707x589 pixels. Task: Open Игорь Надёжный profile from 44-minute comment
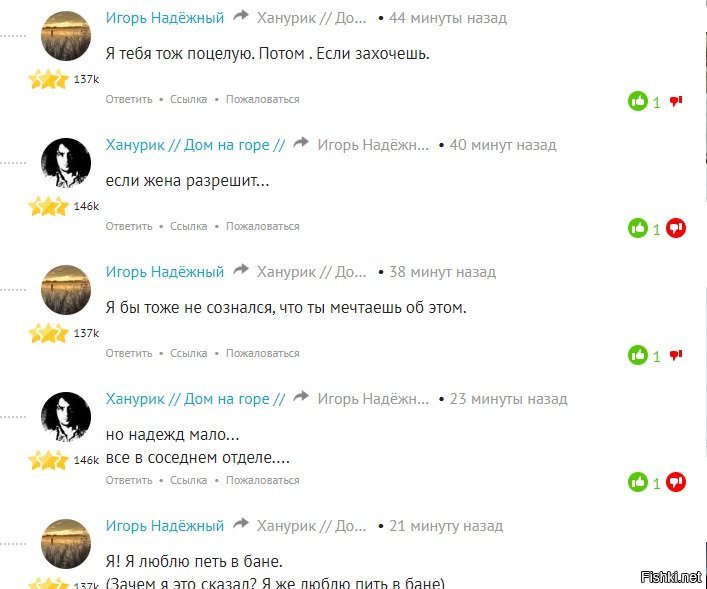point(165,18)
